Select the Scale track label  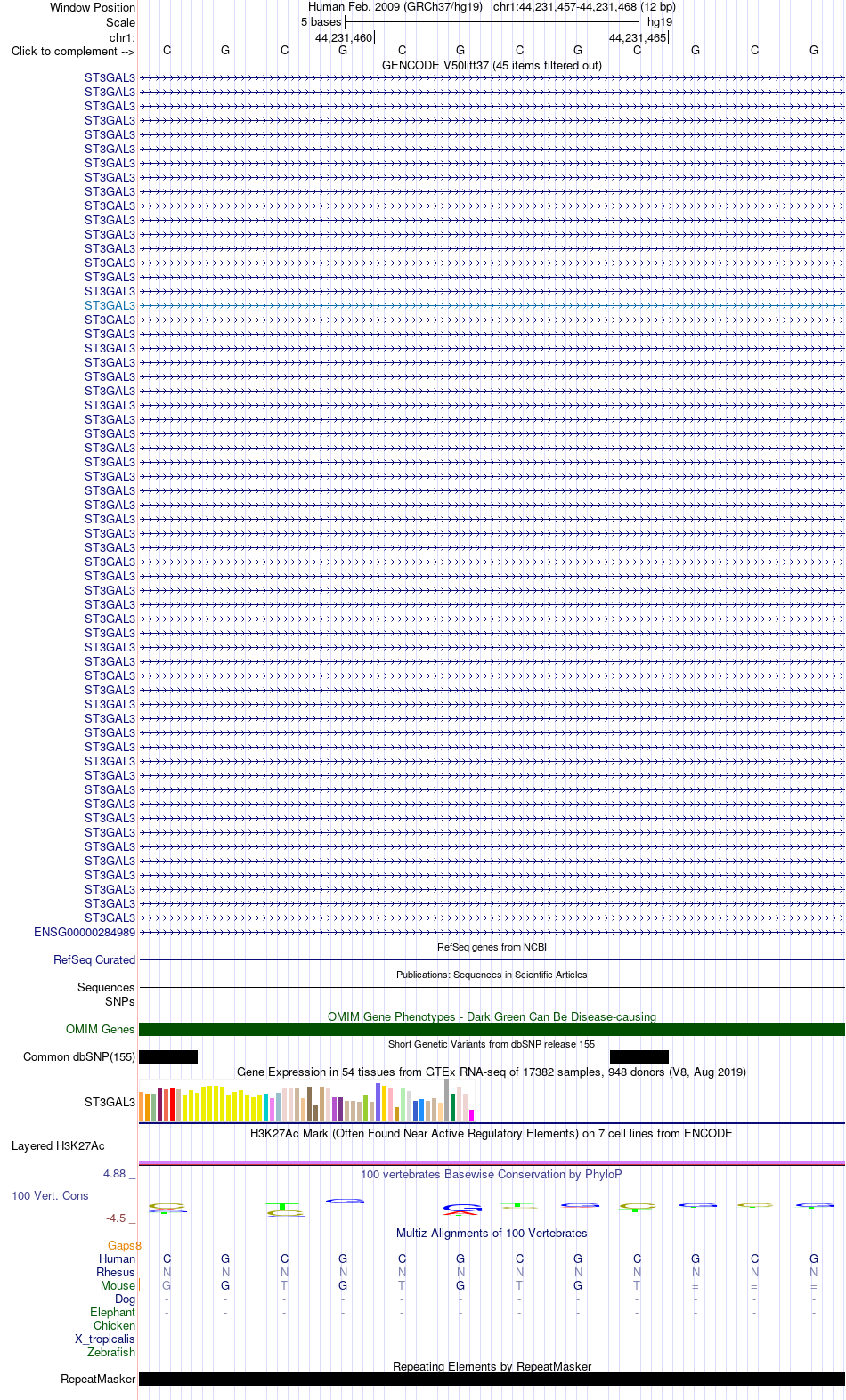pos(121,22)
